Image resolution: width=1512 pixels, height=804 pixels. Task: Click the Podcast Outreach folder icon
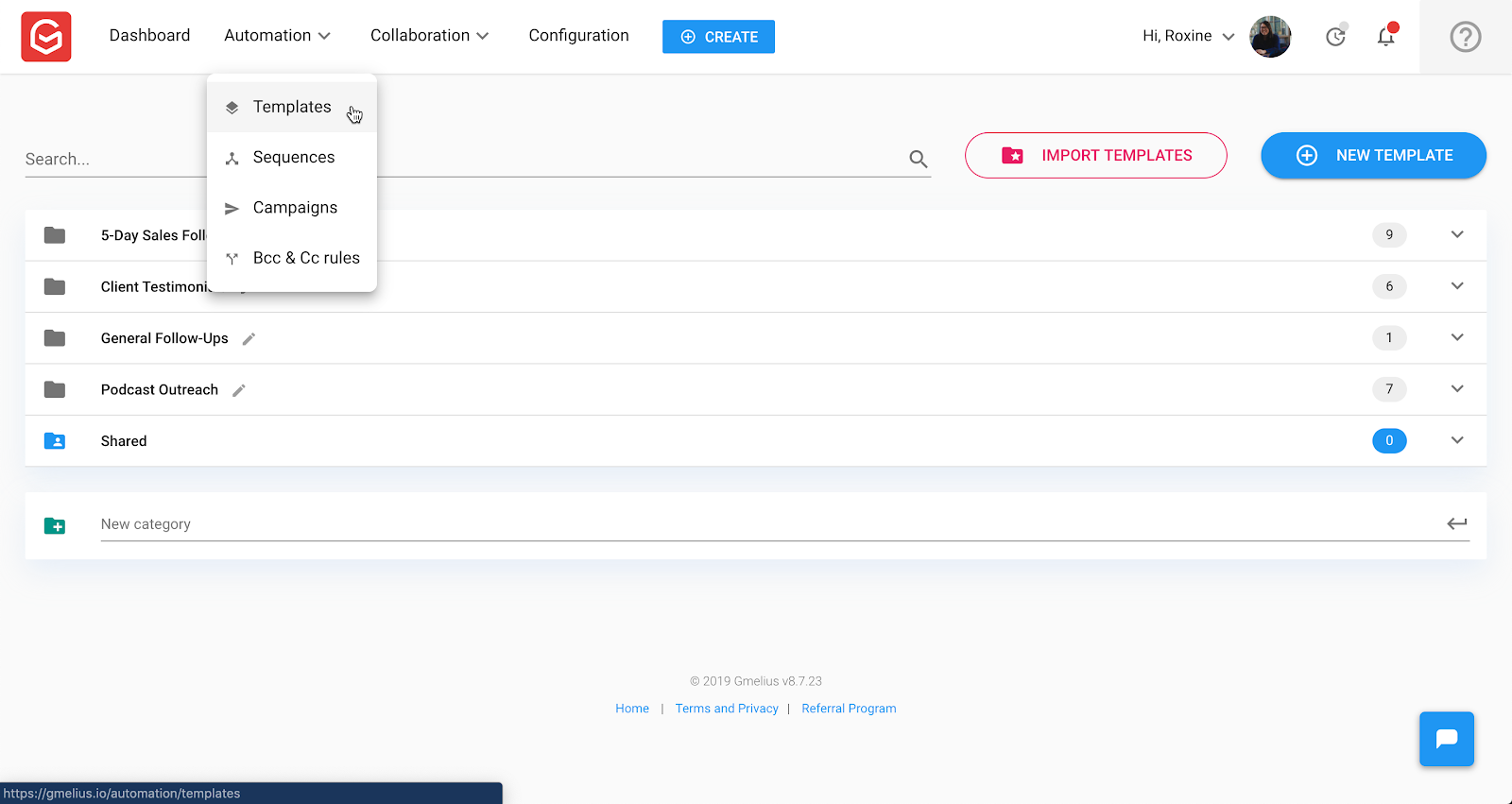(55, 389)
